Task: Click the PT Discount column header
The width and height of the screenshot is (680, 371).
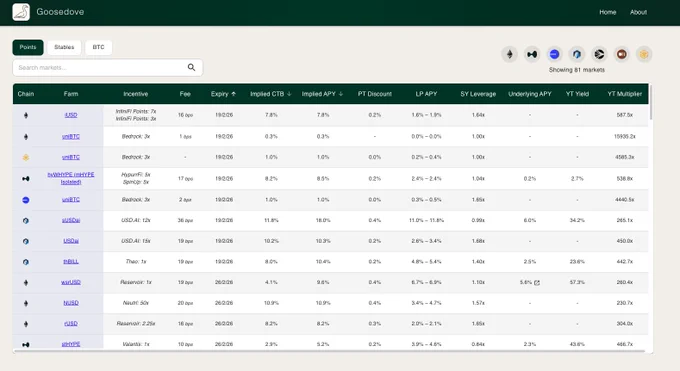Action: click(x=375, y=94)
